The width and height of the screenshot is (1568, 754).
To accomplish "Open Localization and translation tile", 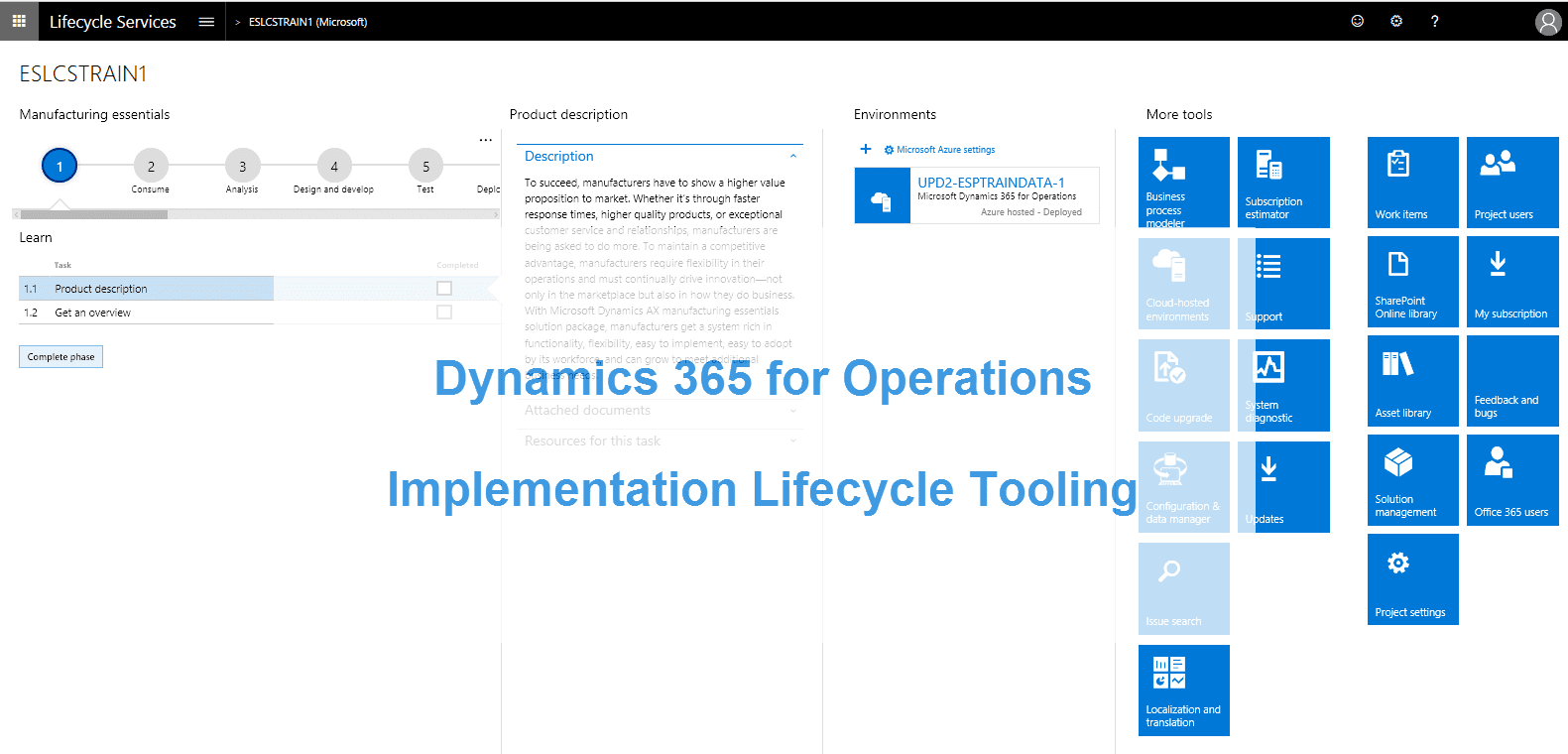I will click(1184, 691).
